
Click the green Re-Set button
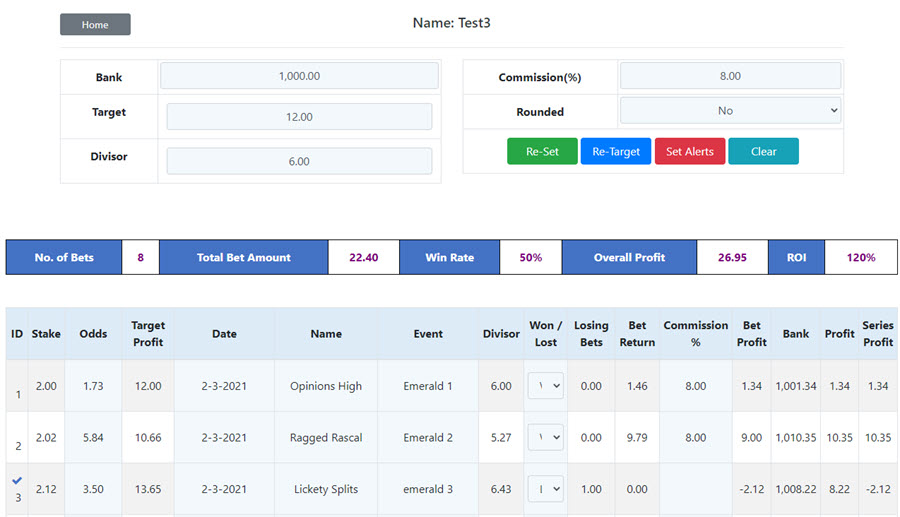tap(542, 151)
